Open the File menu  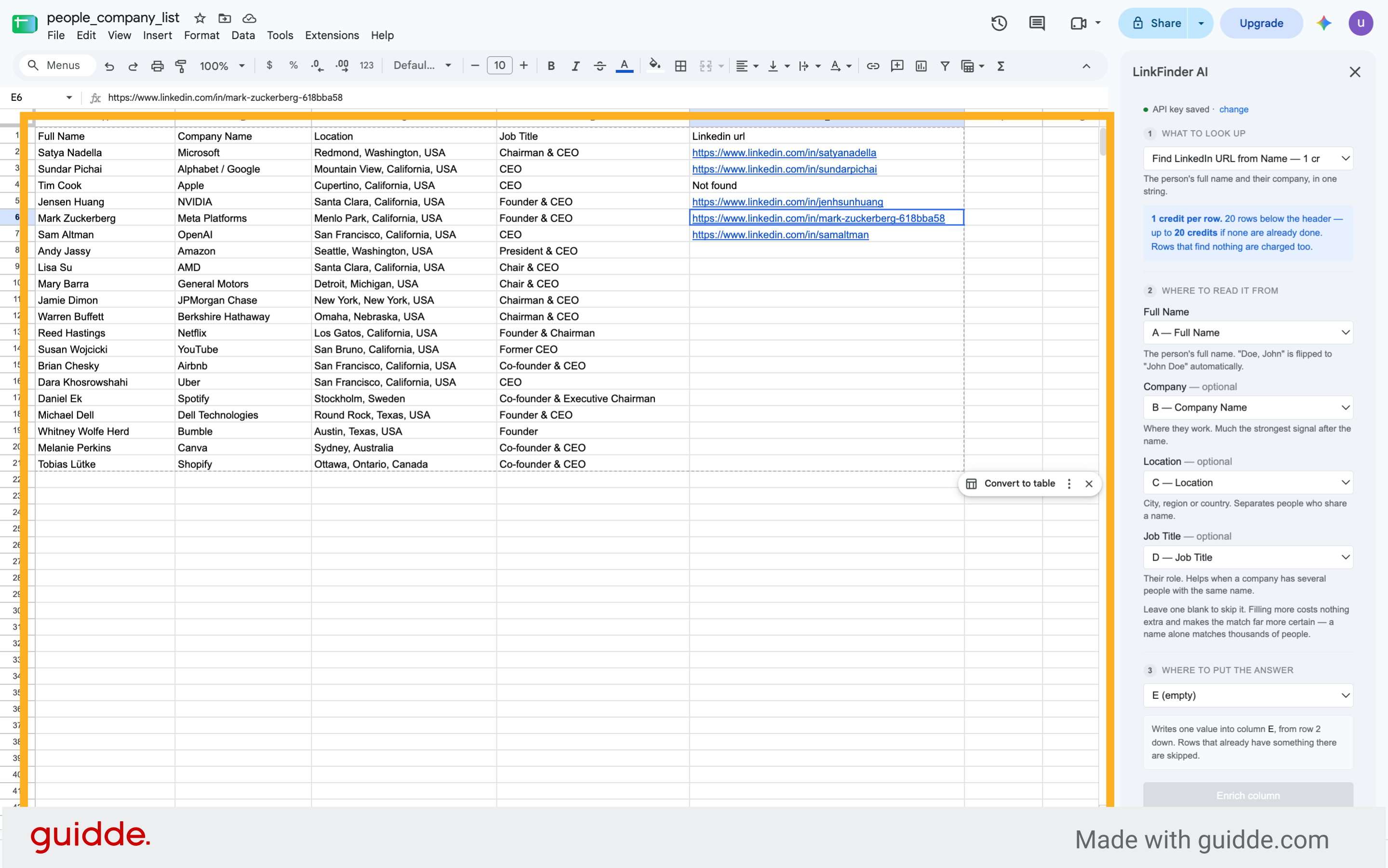[56, 36]
